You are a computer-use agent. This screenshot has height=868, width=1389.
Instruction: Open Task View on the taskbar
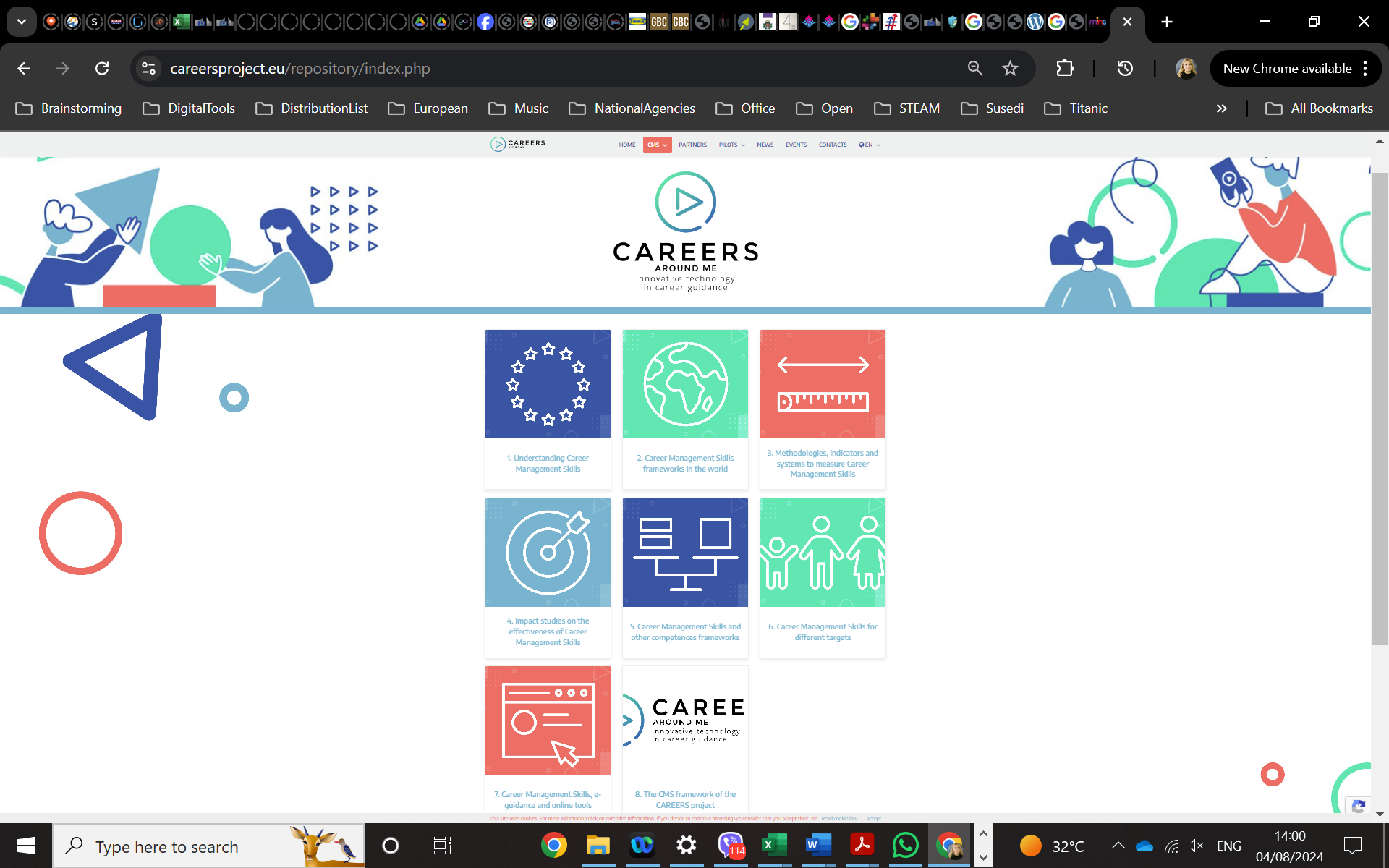click(x=442, y=846)
